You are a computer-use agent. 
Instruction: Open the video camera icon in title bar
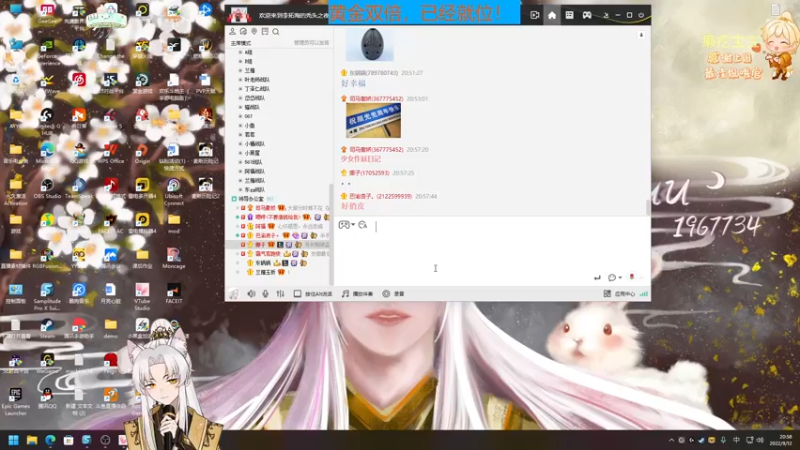click(534, 15)
